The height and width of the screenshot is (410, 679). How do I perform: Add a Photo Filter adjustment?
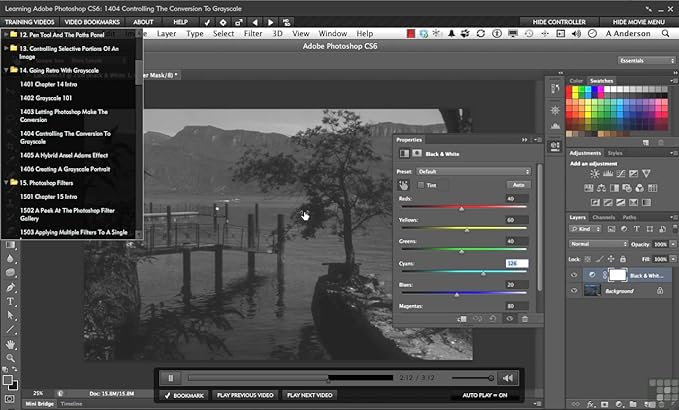[x=627, y=188]
